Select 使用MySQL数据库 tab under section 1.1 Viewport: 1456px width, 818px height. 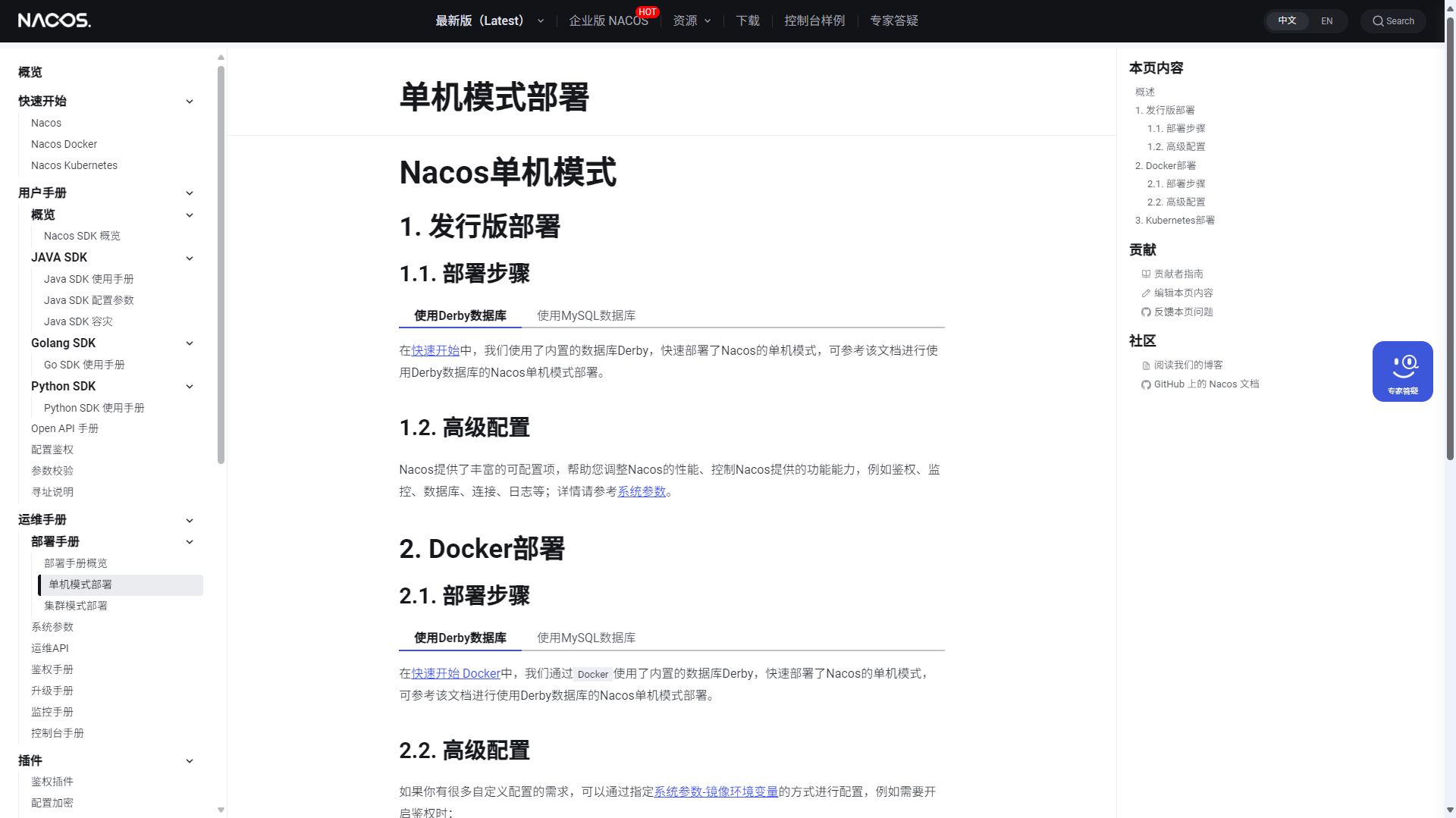(x=586, y=315)
